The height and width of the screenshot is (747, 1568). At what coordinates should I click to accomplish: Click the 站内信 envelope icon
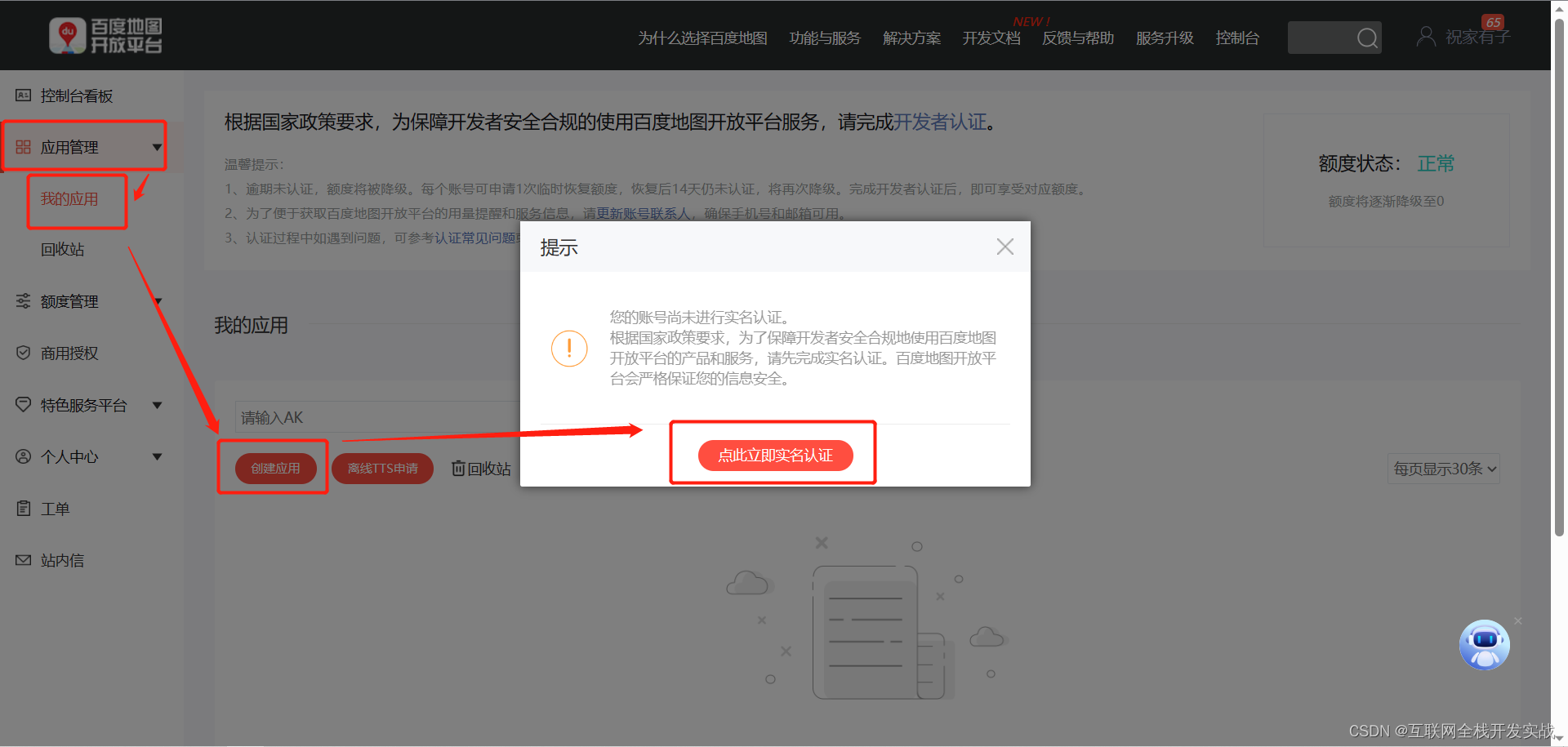pos(24,560)
